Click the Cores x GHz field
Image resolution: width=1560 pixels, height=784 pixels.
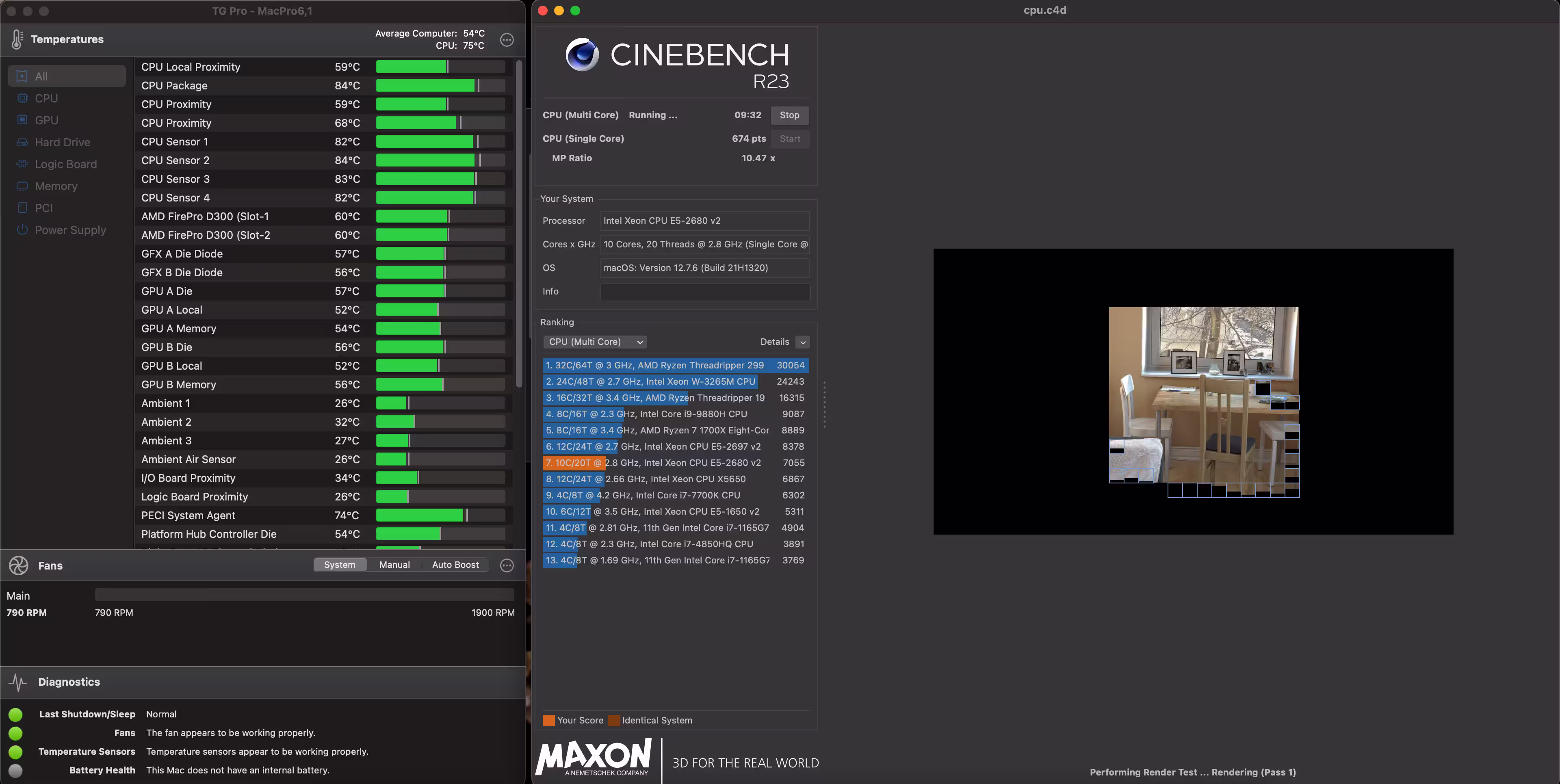point(705,245)
